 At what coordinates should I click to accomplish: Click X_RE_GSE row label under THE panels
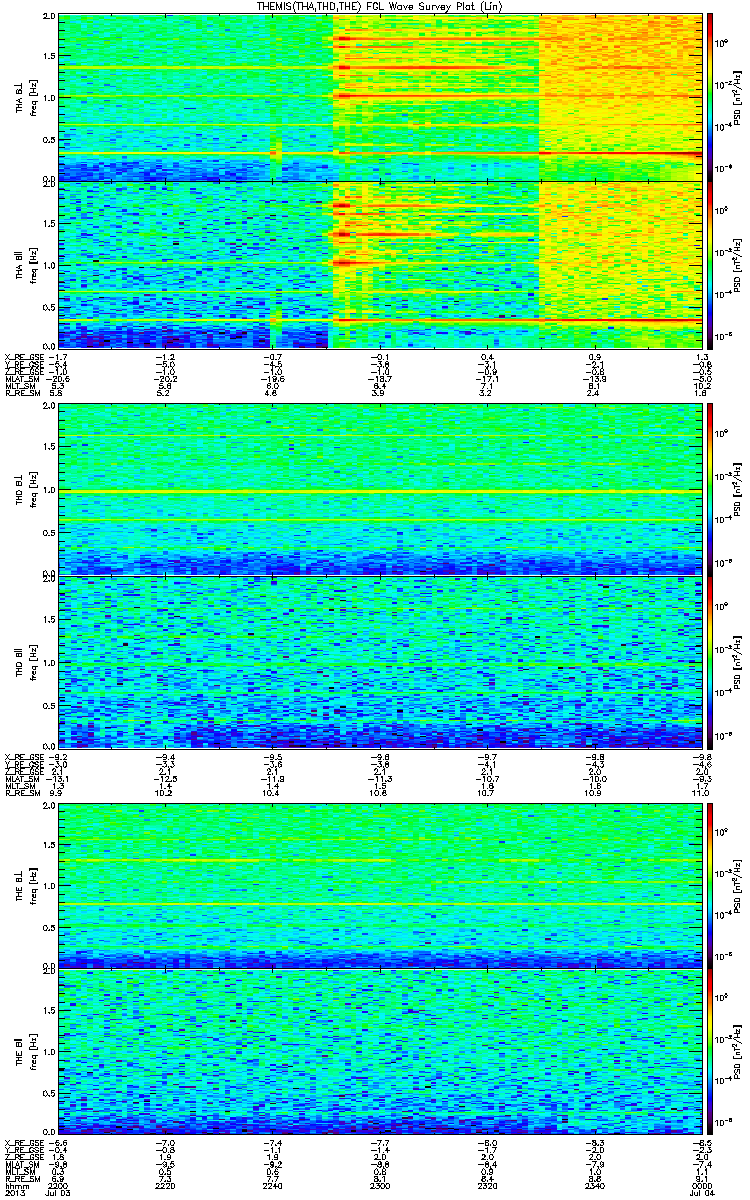pos(22,1141)
